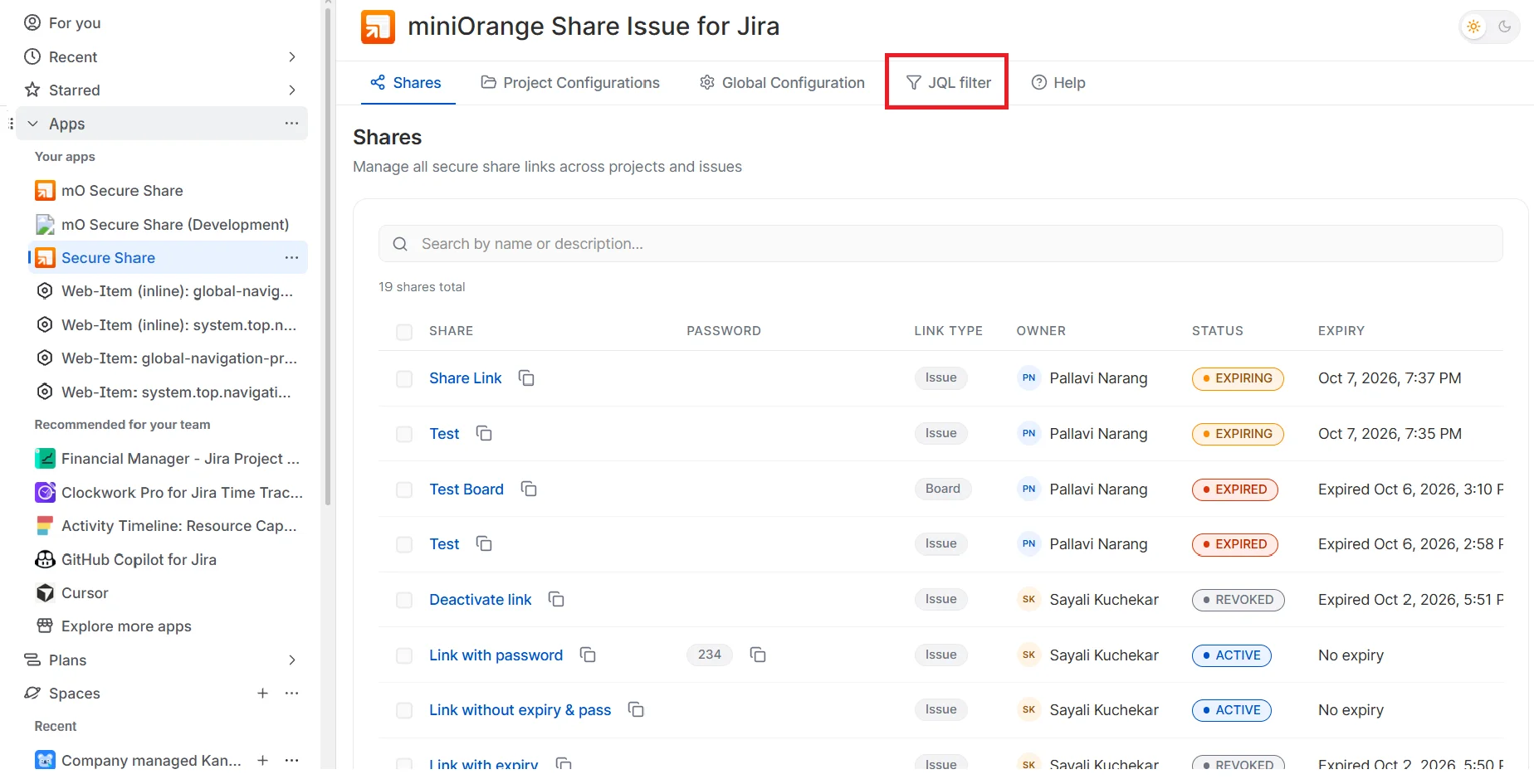Open Web-Item: global-navigation-pr... entry
Image resolution: width=1534 pixels, height=784 pixels.
(169, 358)
